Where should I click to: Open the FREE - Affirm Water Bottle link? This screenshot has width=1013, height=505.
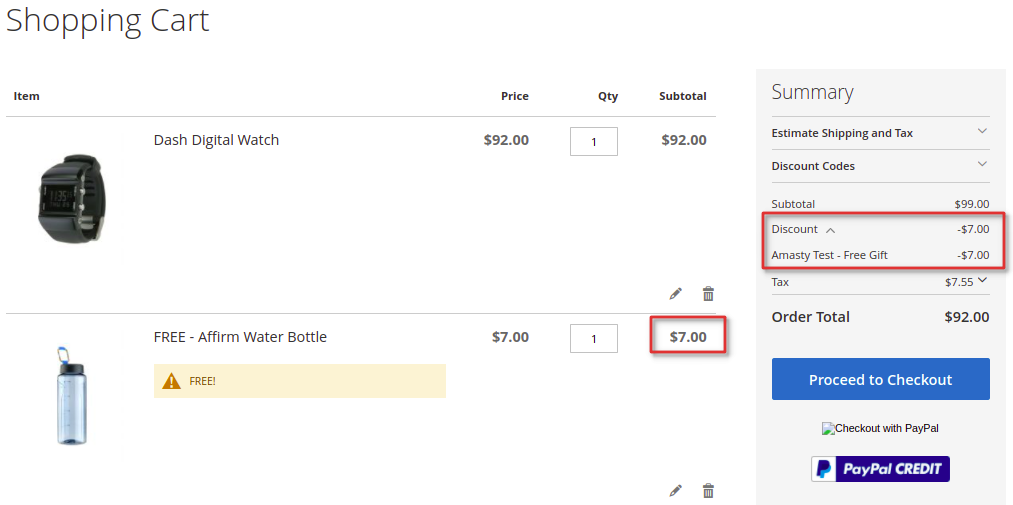coord(240,336)
